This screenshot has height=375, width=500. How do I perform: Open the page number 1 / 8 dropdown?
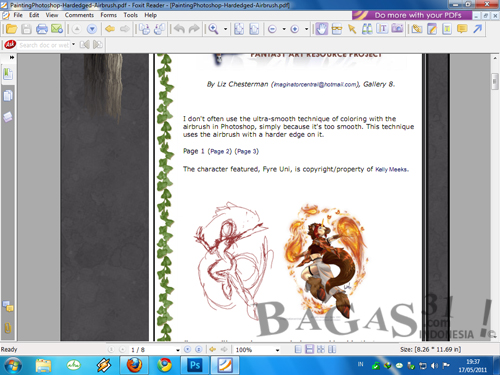177,350
